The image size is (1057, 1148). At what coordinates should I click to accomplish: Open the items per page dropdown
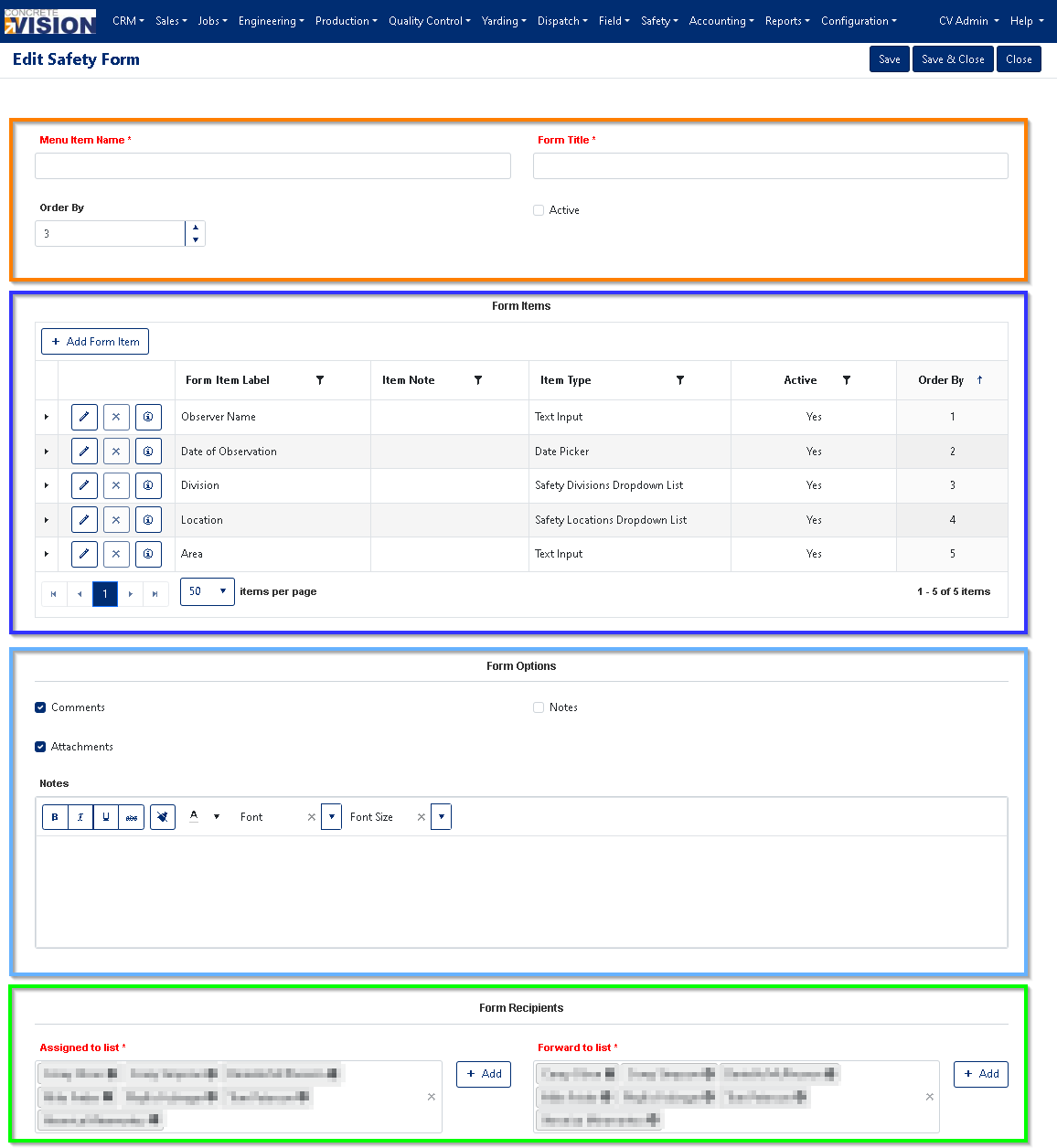click(x=208, y=591)
